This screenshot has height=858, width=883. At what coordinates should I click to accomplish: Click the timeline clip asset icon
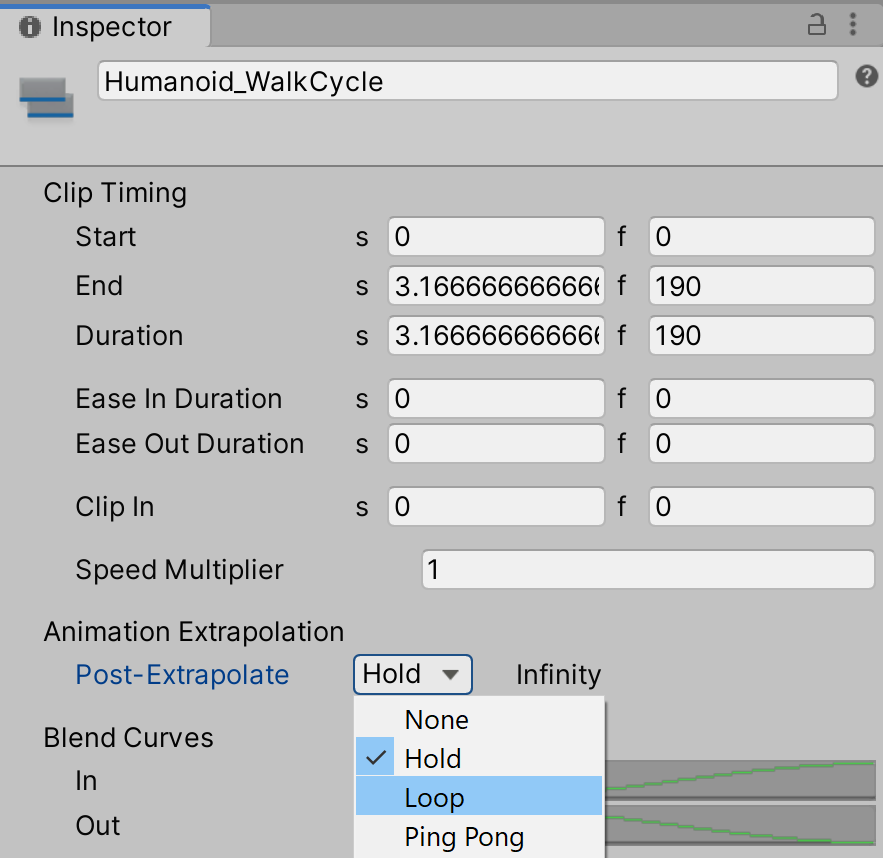coord(46,98)
